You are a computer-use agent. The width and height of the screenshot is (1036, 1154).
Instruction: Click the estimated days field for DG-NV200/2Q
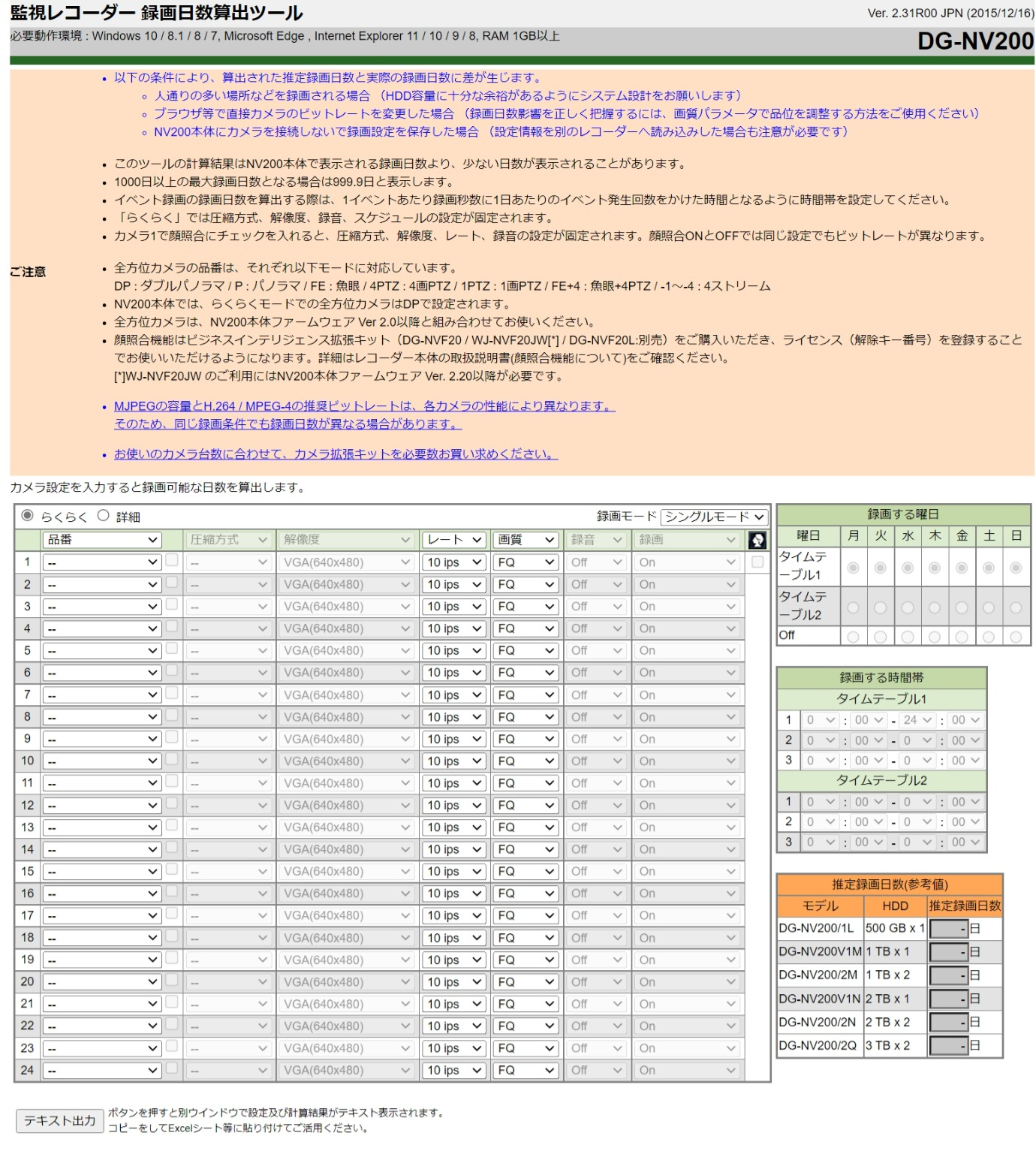click(x=948, y=1045)
